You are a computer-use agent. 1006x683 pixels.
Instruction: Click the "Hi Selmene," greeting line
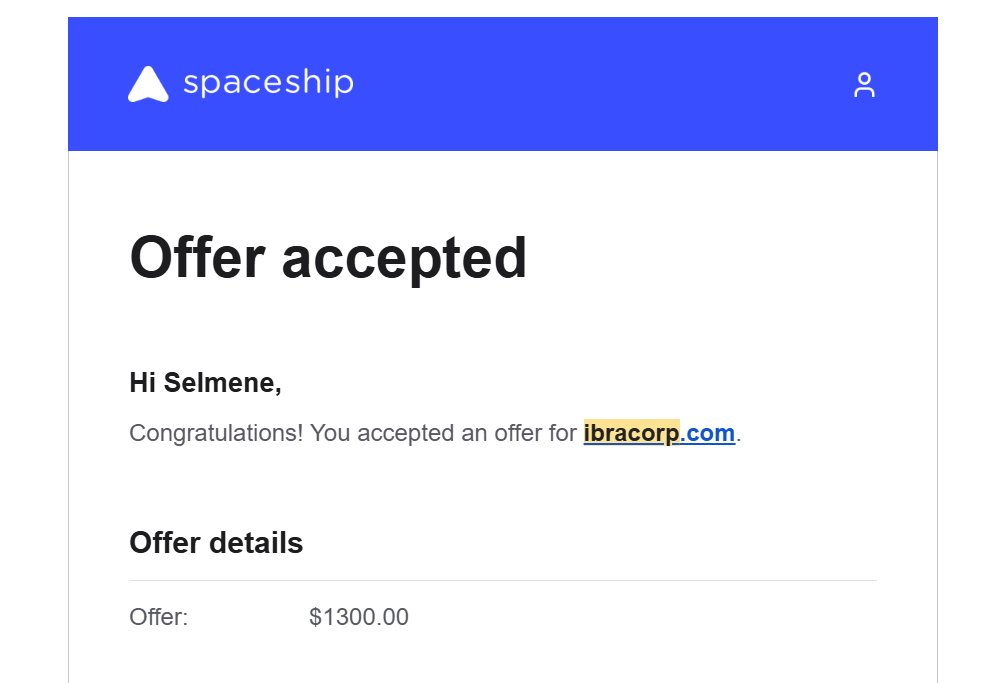point(205,382)
